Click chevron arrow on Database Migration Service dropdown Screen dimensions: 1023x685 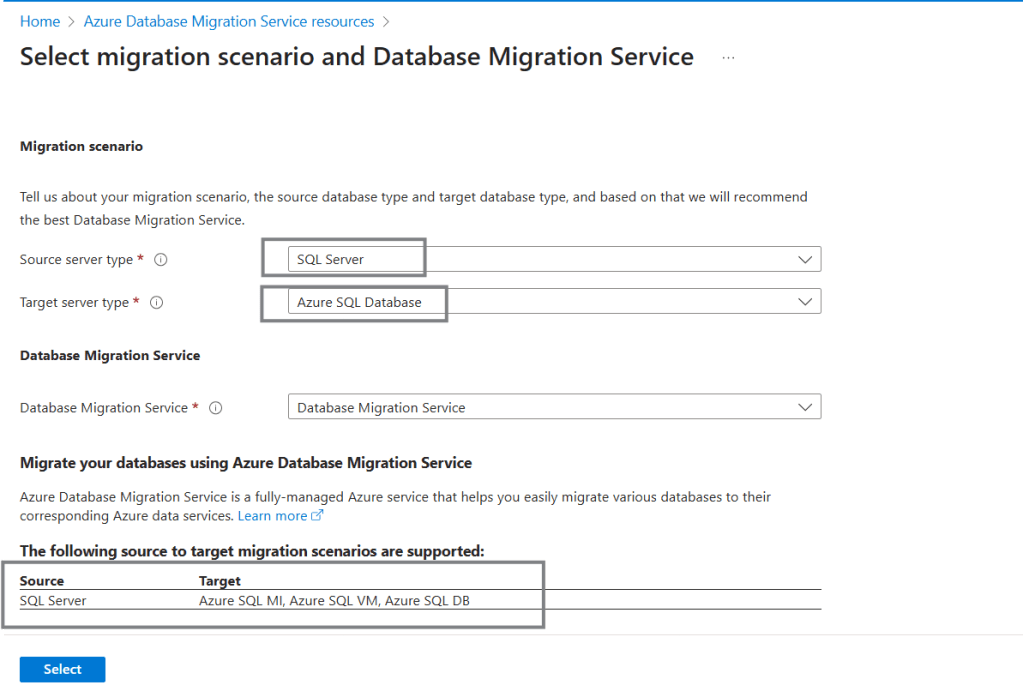(805, 407)
